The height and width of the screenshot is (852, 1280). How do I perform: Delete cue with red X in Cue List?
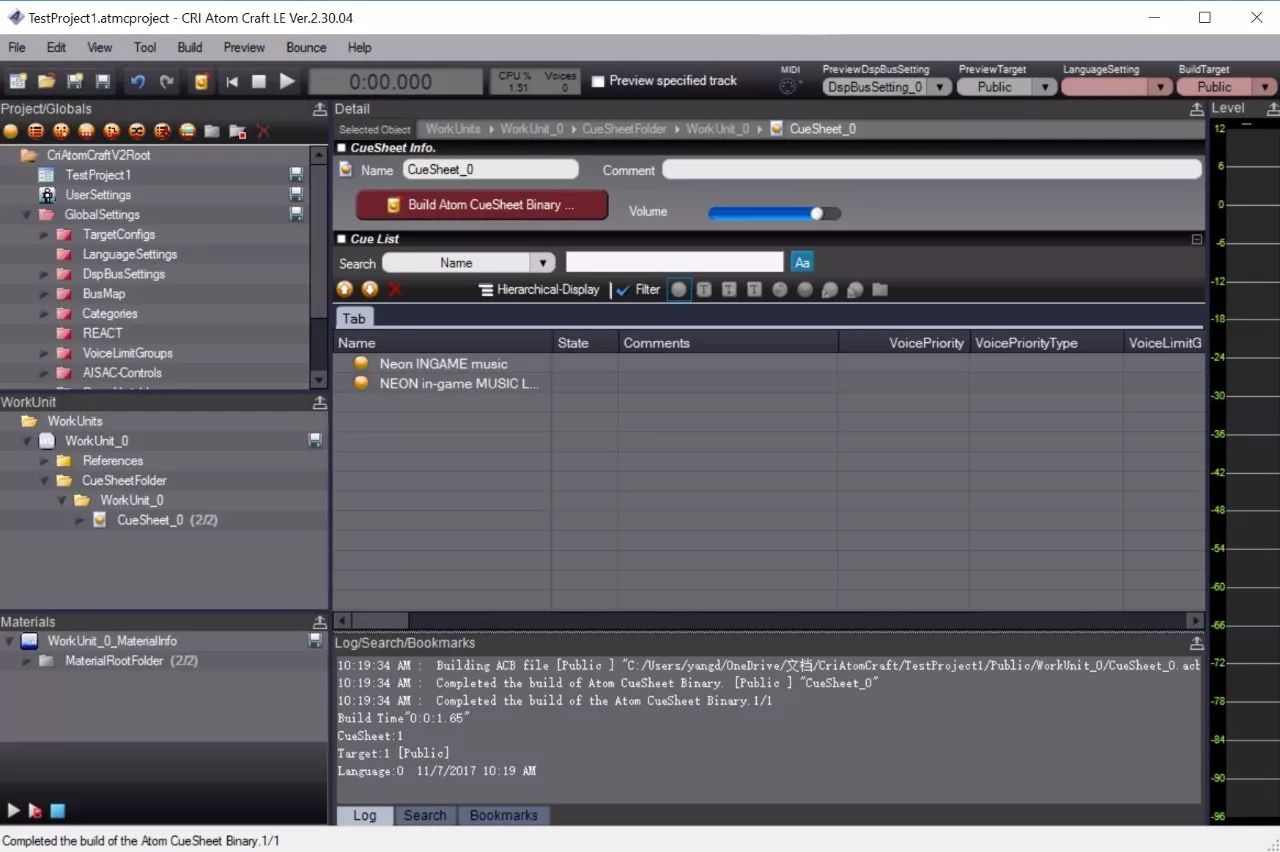395,289
